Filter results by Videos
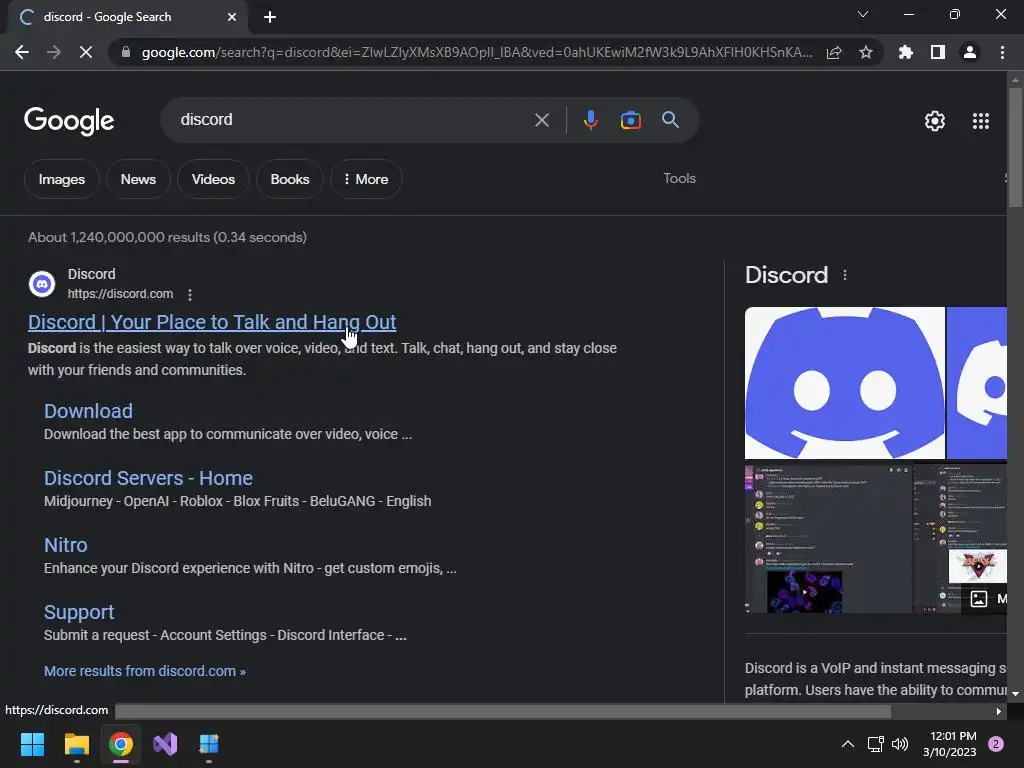This screenshot has height=768, width=1024. (x=214, y=179)
